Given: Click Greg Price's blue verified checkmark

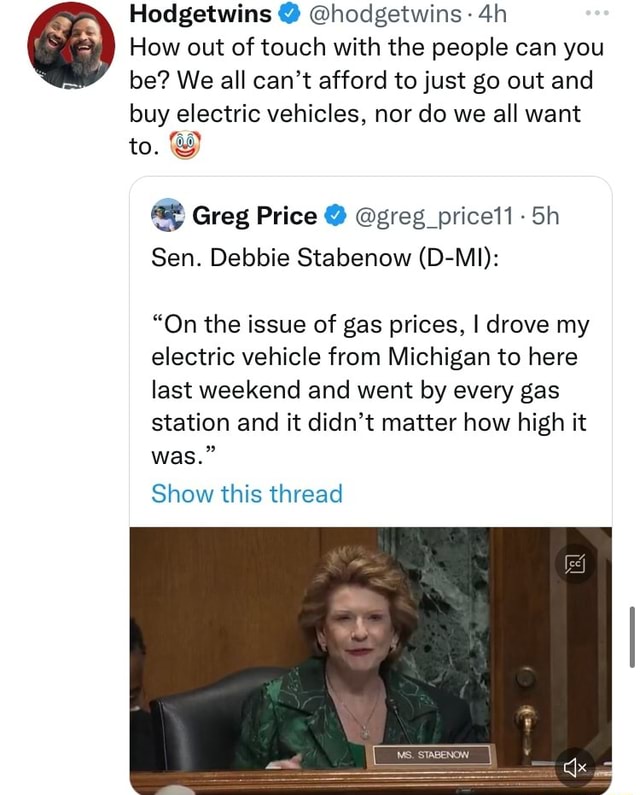Looking at the screenshot, I should pyautogui.click(x=335, y=215).
